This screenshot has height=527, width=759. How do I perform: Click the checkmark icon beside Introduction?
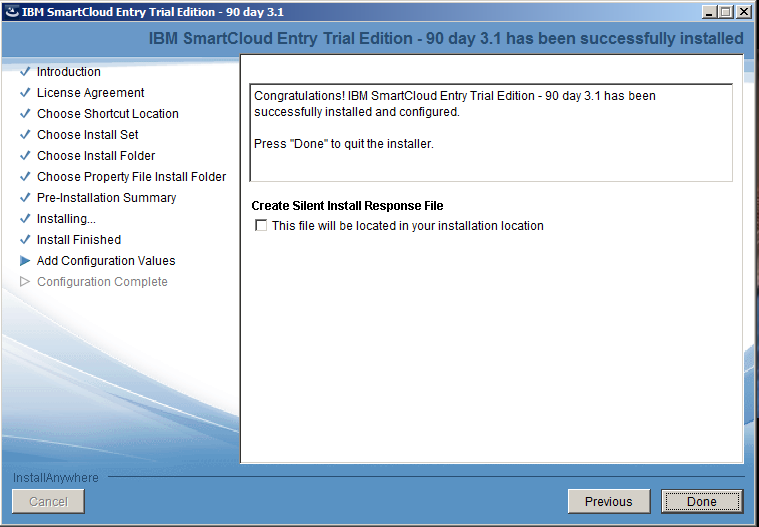tap(25, 72)
